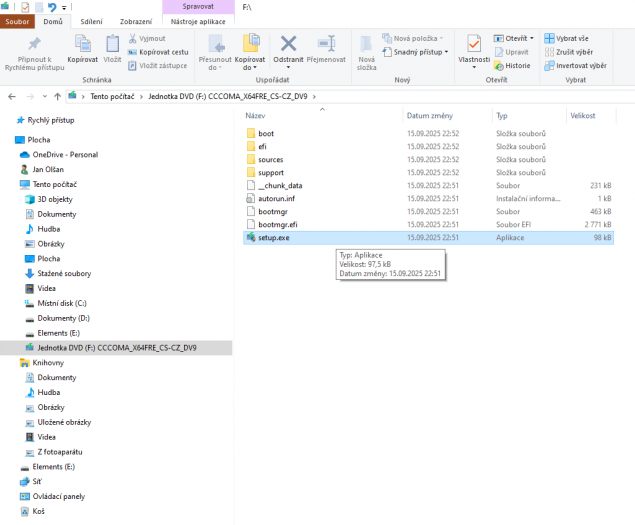Select the sources folder
The width and height of the screenshot is (635, 525).
271,160
